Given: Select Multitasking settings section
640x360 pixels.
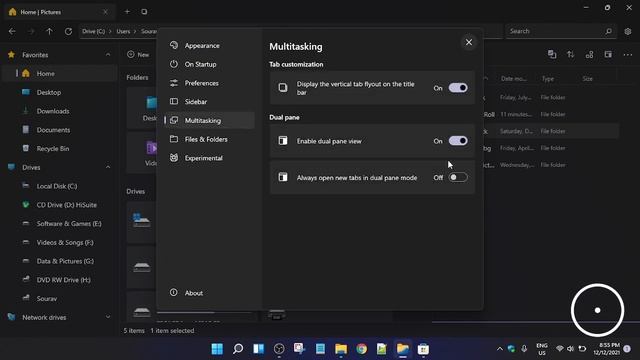Looking at the screenshot, I should [x=209, y=120].
